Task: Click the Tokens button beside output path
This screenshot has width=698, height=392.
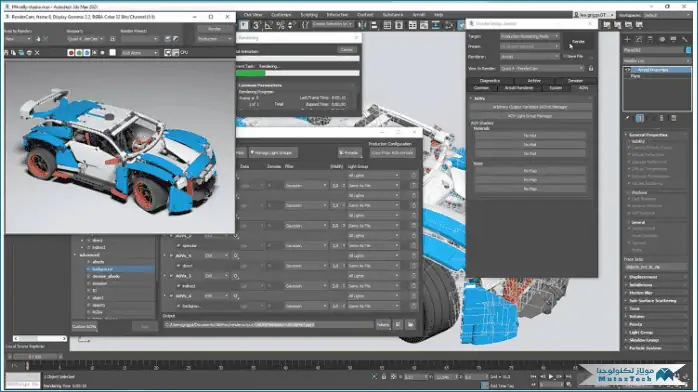Action: pyautogui.click(x=382, y=325)
